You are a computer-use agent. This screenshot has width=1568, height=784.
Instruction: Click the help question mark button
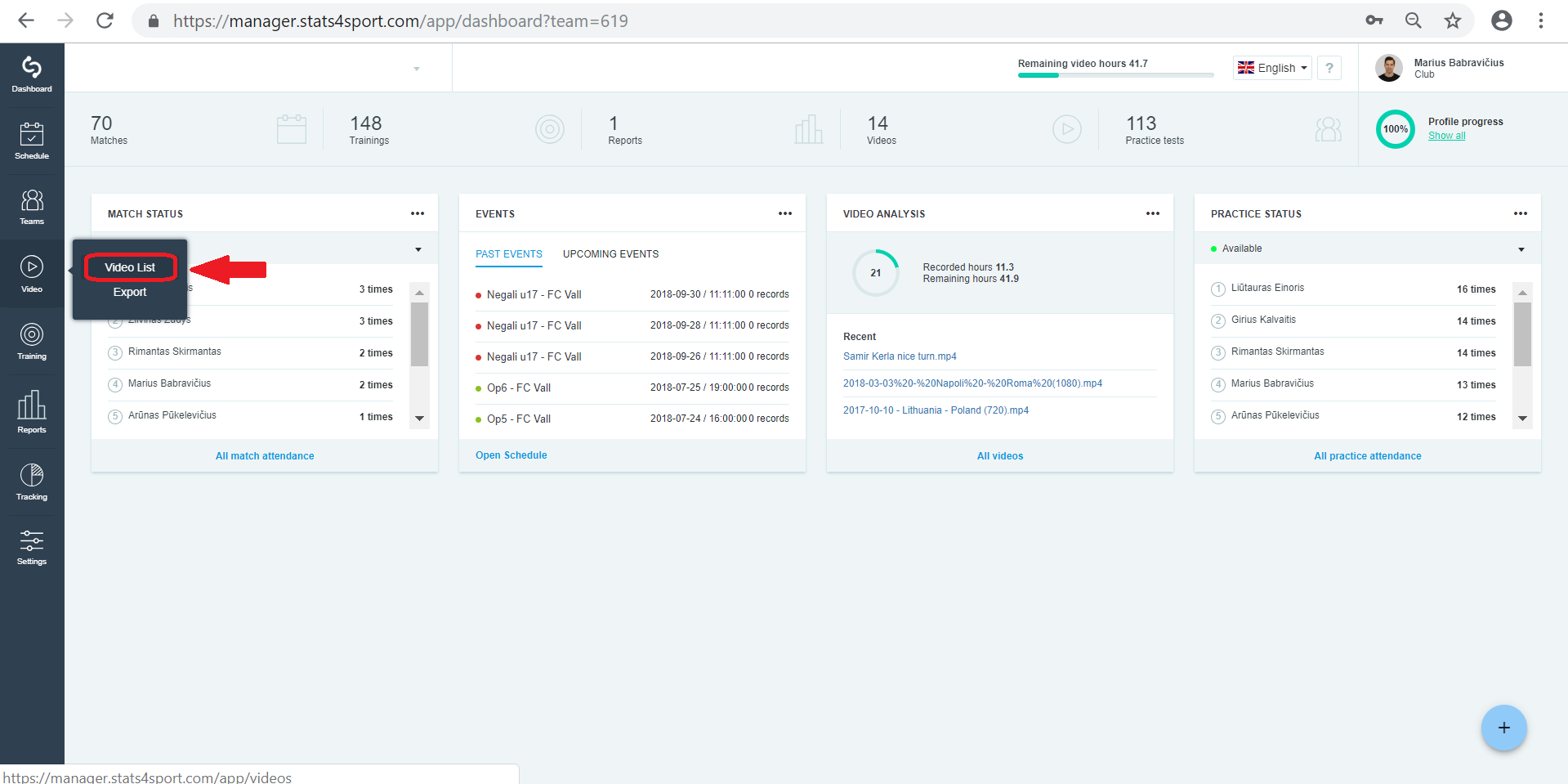point(1329,68)
